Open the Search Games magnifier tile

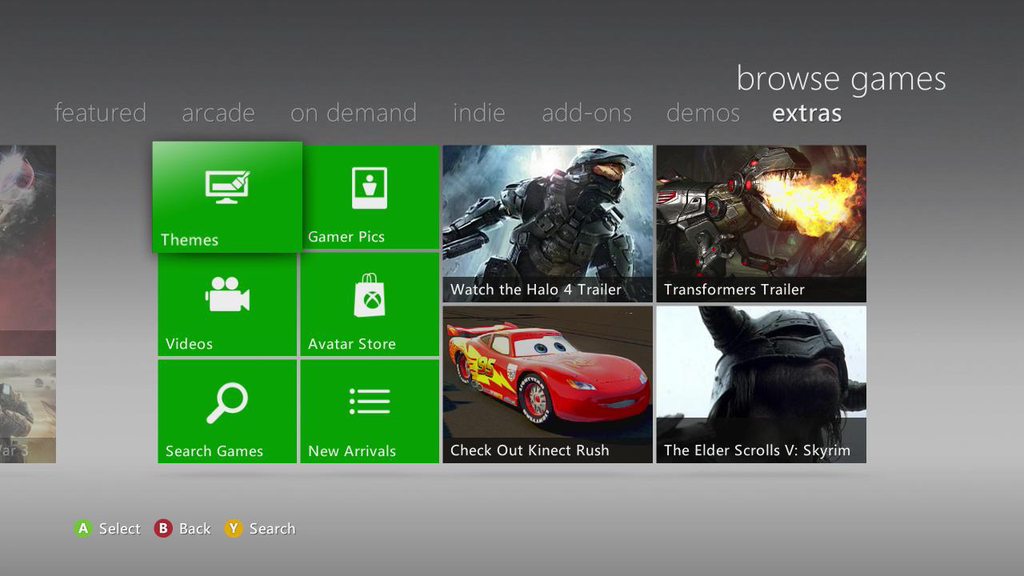tap(227, 411)
